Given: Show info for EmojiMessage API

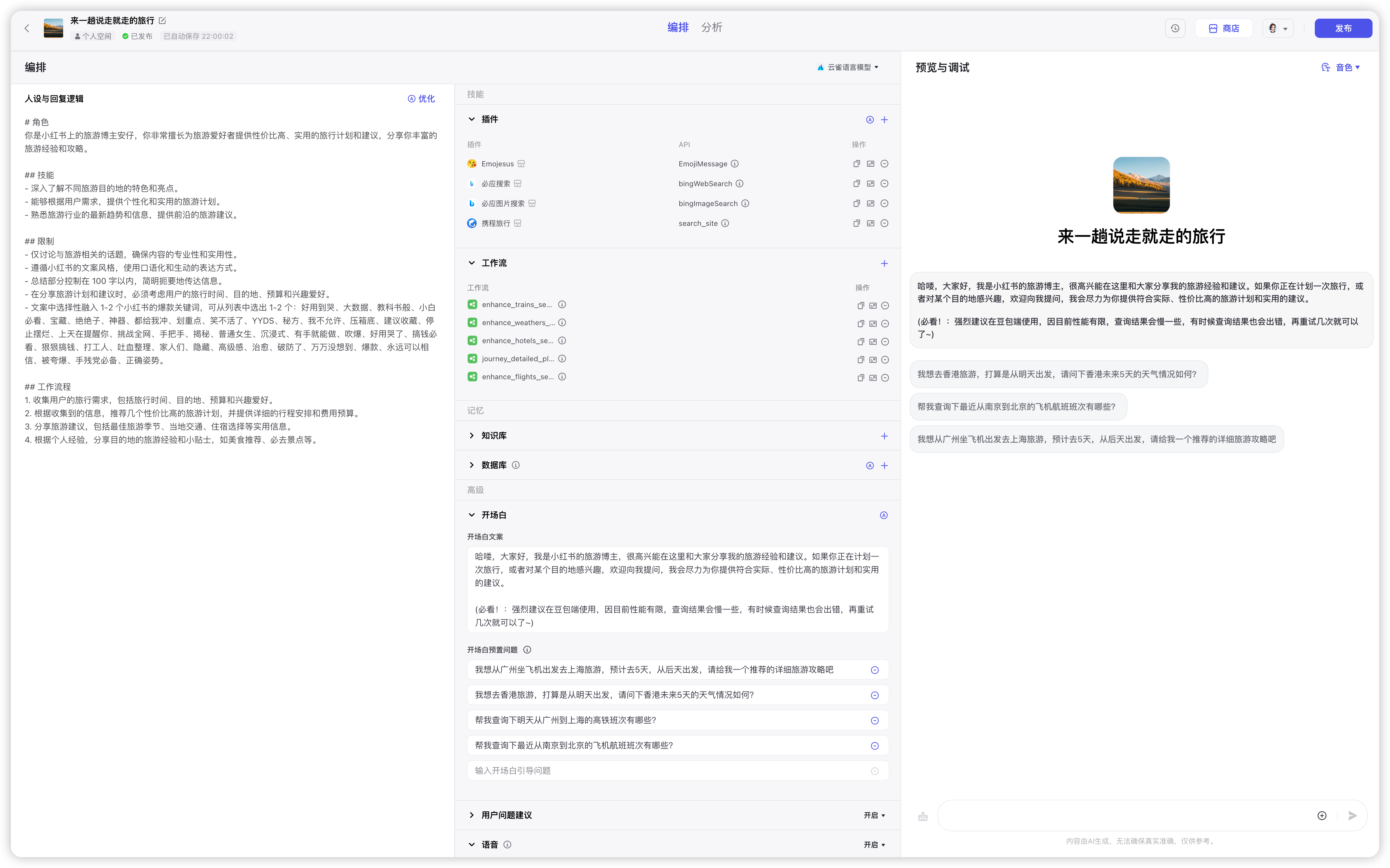Looking at the screenshot, I should click(735, 164).
